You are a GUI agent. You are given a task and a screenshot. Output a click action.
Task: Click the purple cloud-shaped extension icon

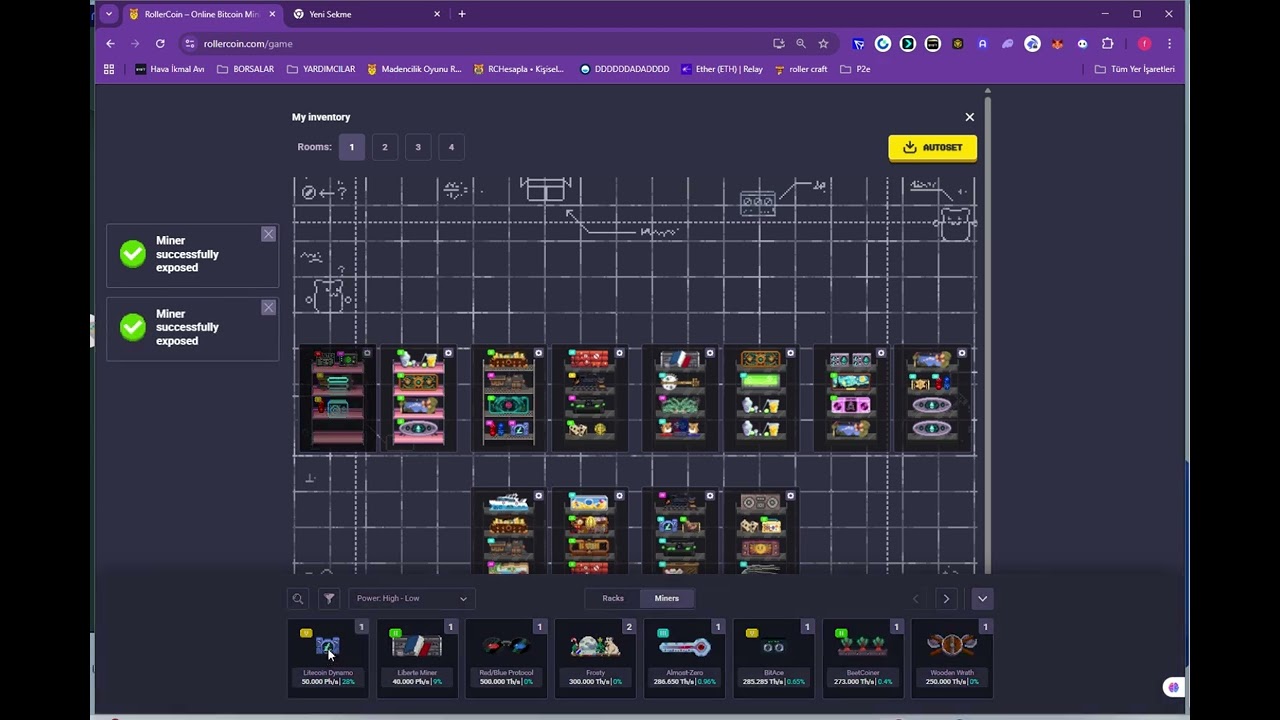tap(1007, 44)
